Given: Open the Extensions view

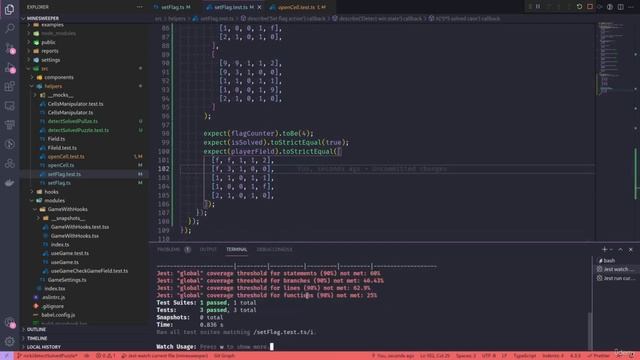Looking at the screenshot, I should tap(9, 87).
